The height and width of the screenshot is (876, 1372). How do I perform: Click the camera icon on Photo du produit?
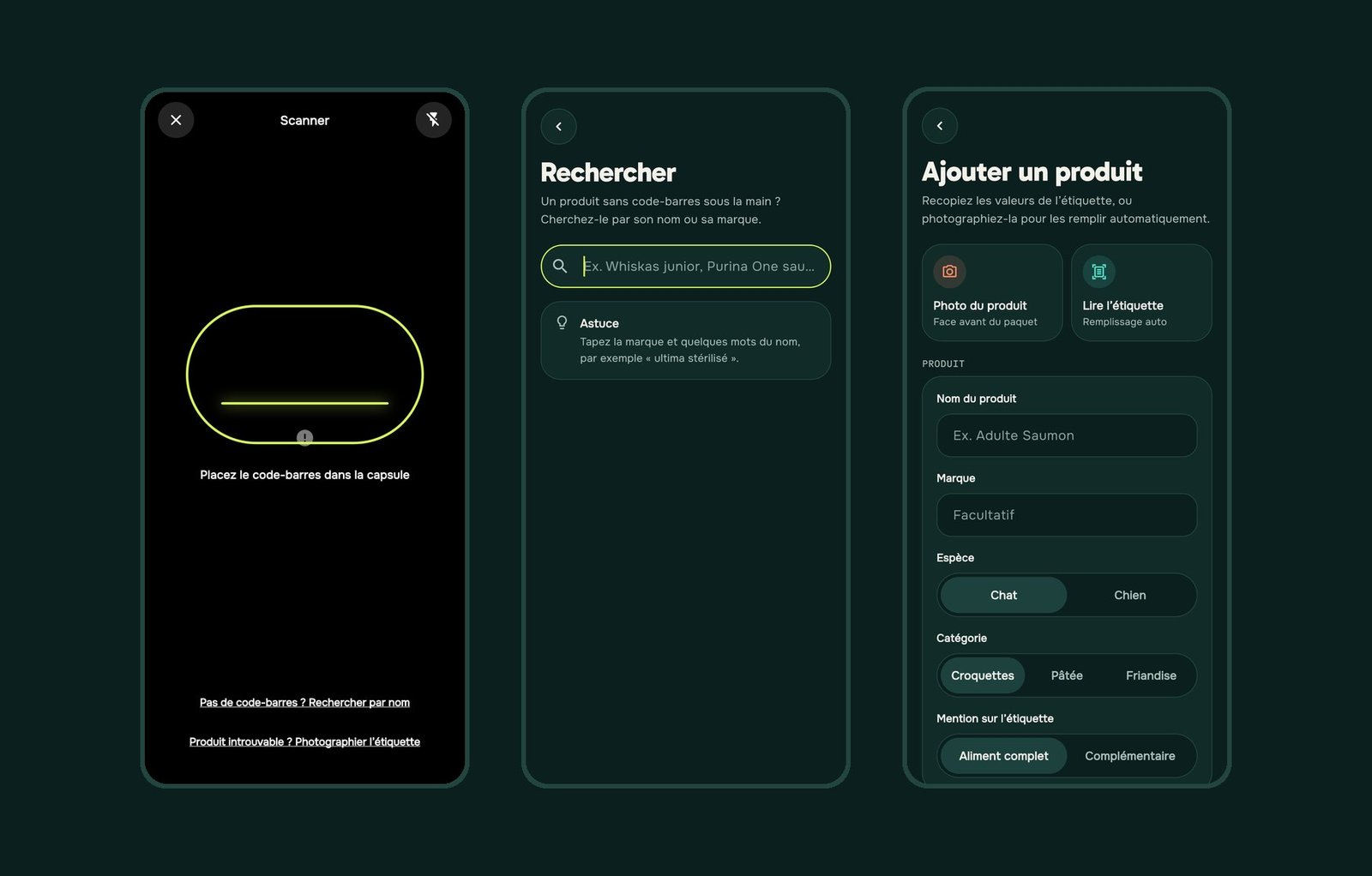point(949,272)
